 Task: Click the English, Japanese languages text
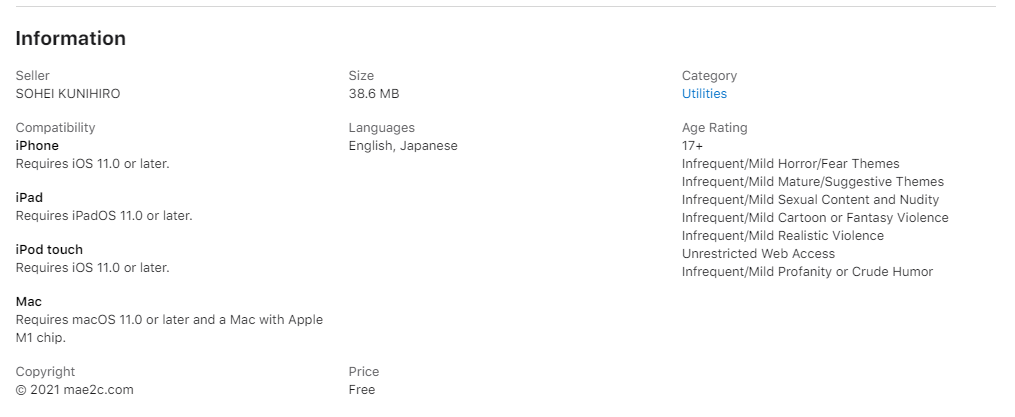403,146
